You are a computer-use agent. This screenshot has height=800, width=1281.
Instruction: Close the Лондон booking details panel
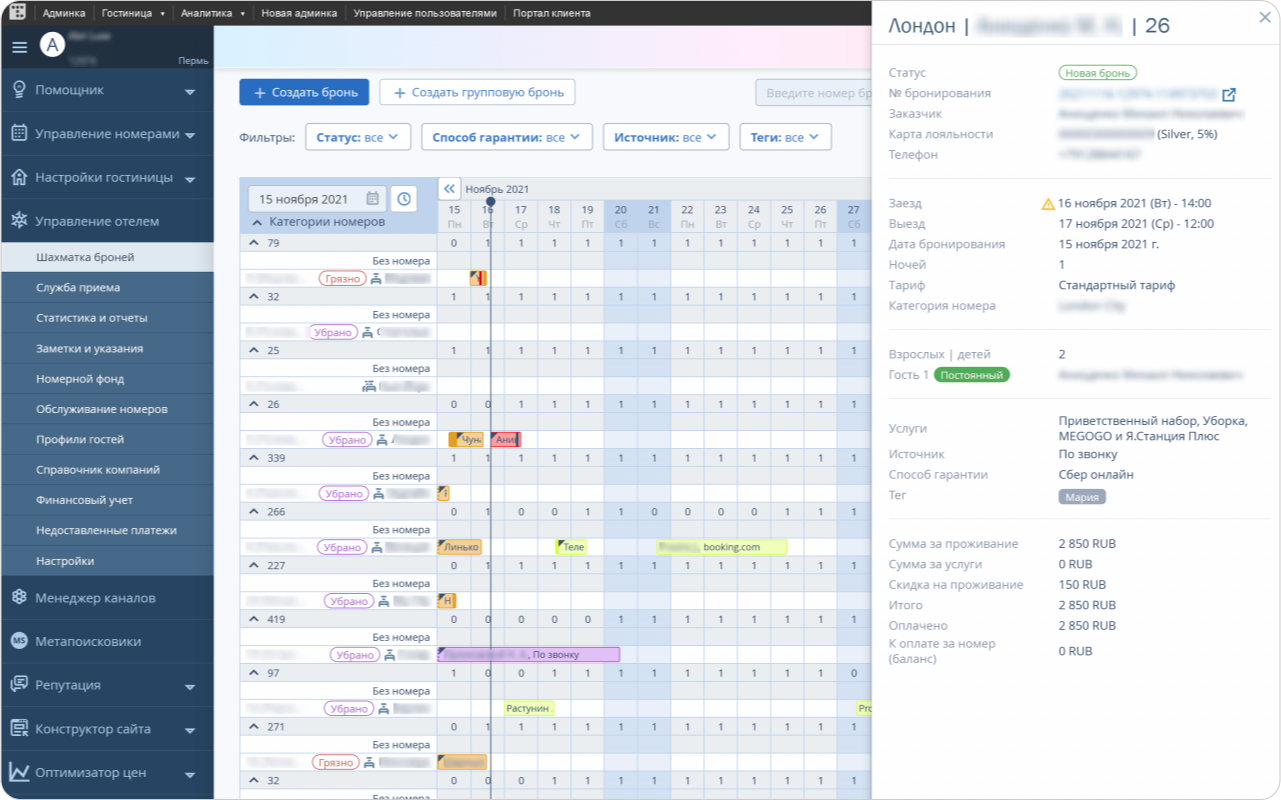click(x=1264, y=17)
